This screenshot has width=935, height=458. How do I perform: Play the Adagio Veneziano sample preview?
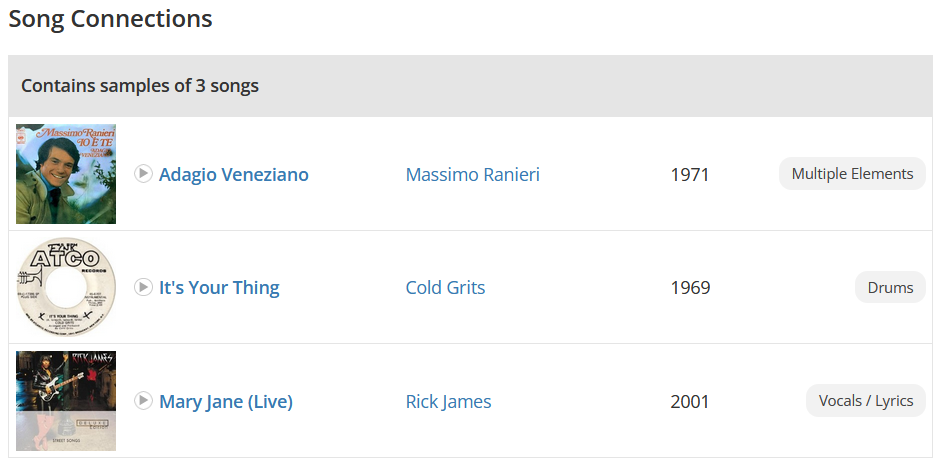click(x=143, y=174)
